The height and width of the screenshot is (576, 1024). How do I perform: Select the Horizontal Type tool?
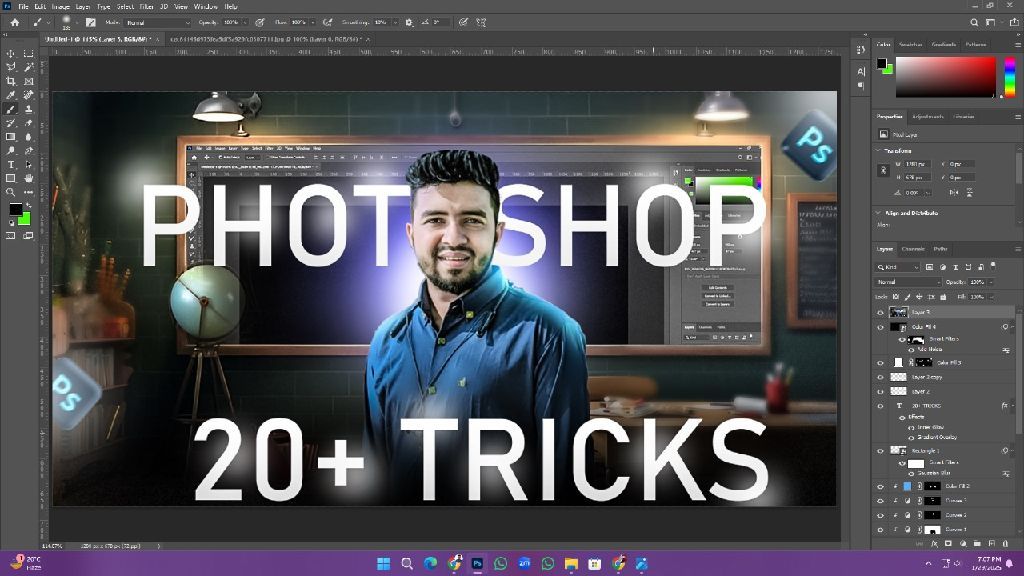(x=11, y=164)
